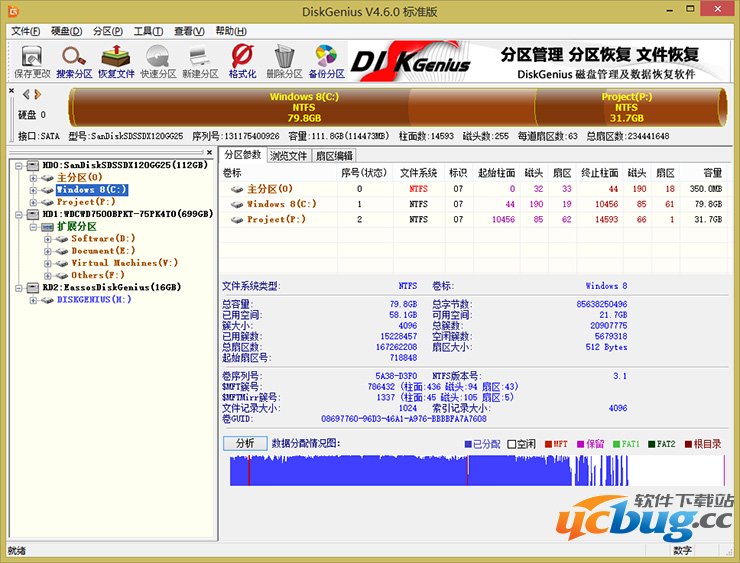740x563 pixels.
Task: Click the 79.8GB capacity cell in table
Action: (708, 204)
